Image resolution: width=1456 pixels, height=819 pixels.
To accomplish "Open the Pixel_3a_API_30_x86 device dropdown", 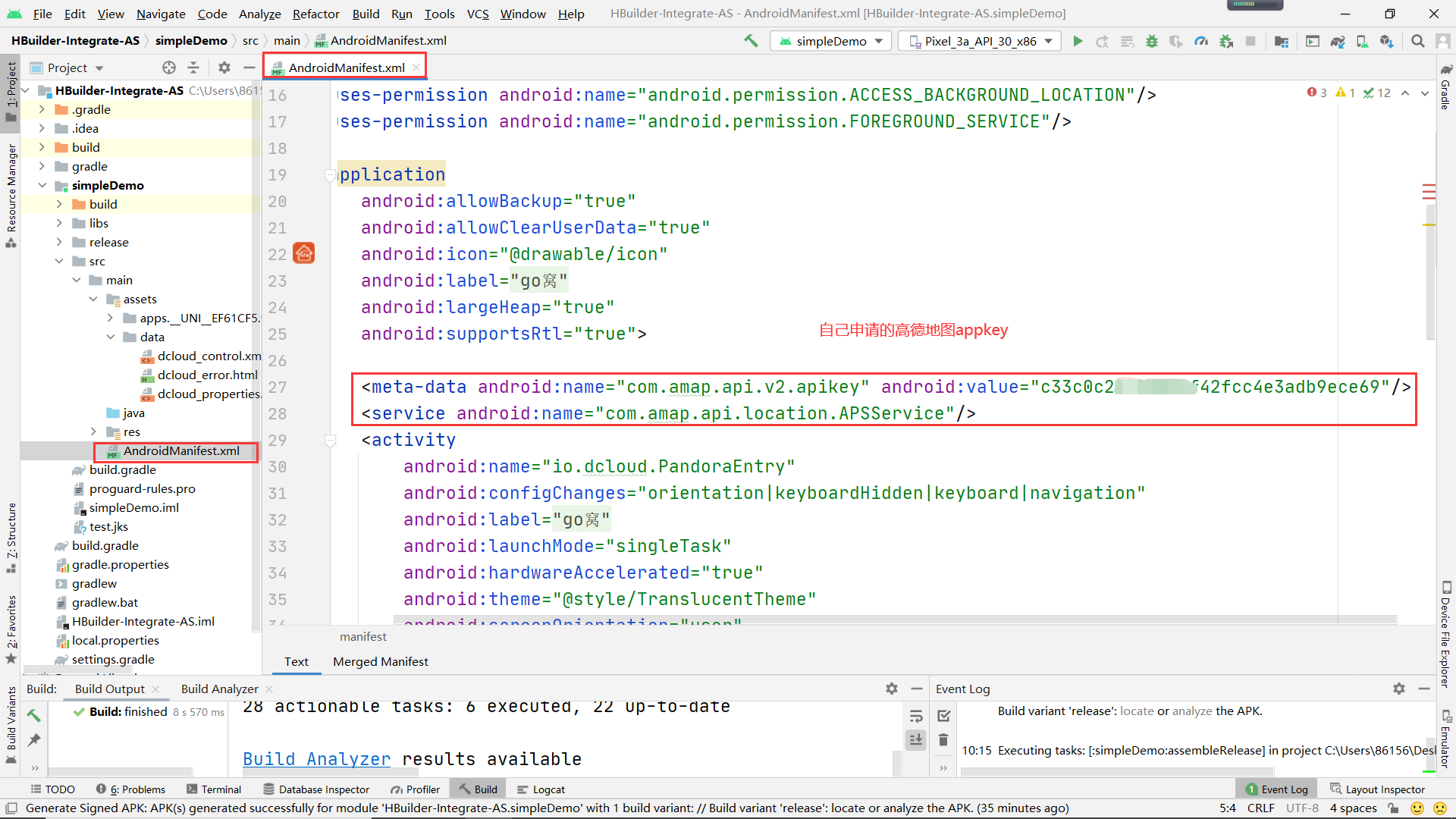I will coord(981,41).
